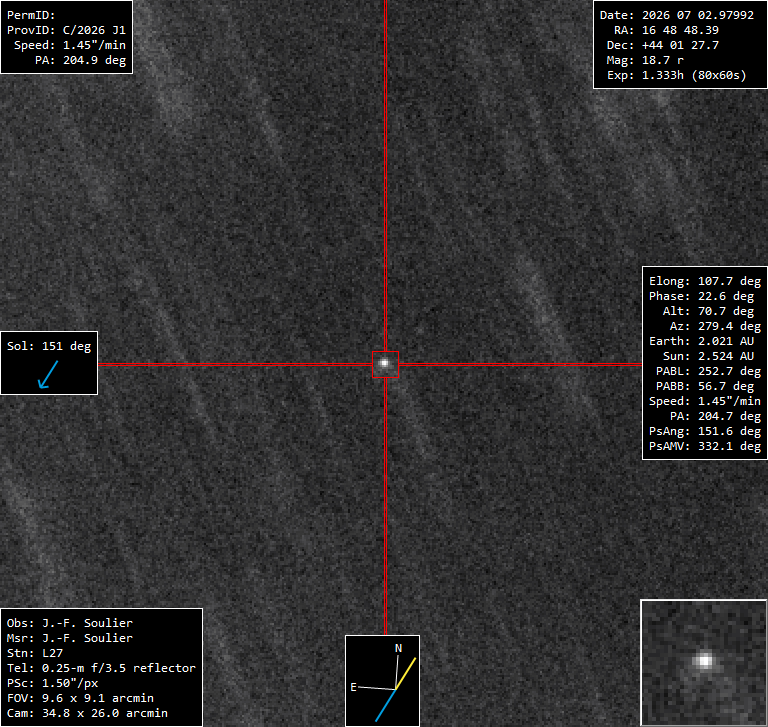Screen dimensions: 768x727
Task: Click 'Date: 2026 07 02.97992' text
Action: [x=677, y=15]
